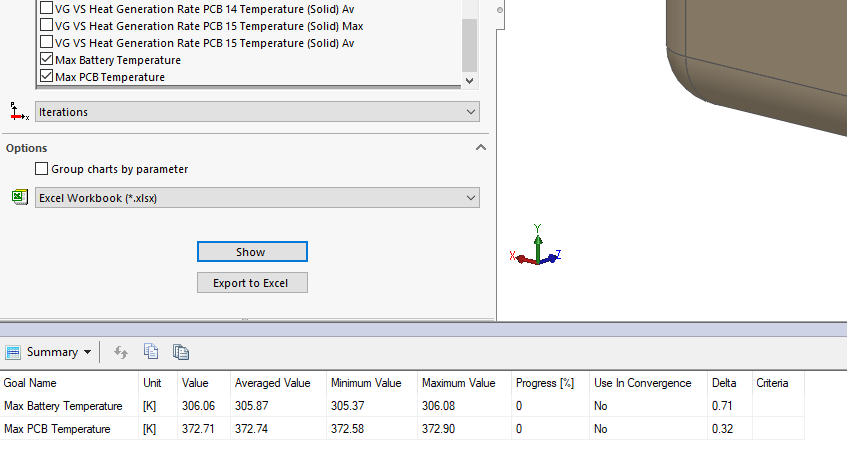Open the Summary dropdown menu

point(88,352)
